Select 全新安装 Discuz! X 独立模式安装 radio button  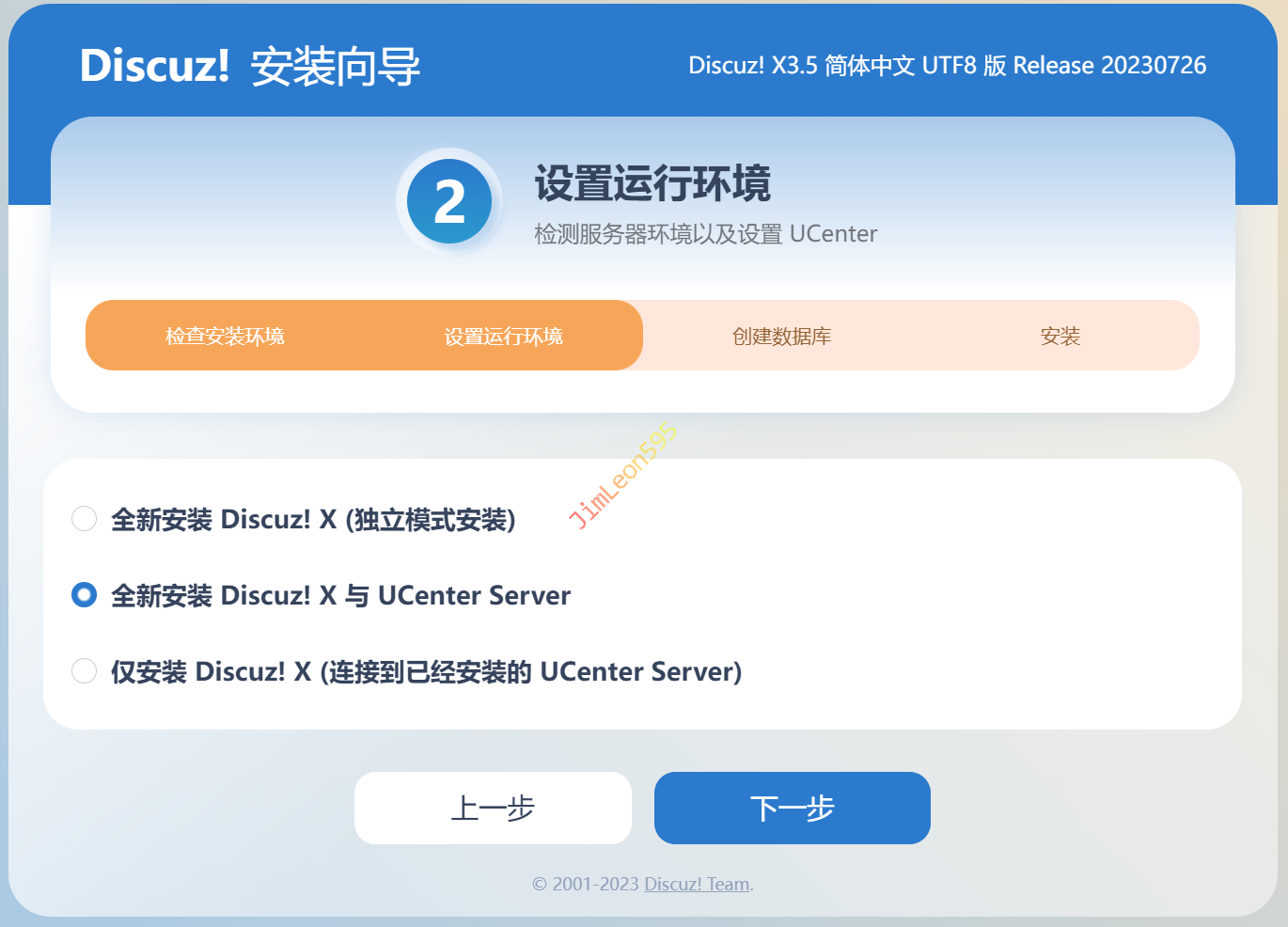[85, 519]
